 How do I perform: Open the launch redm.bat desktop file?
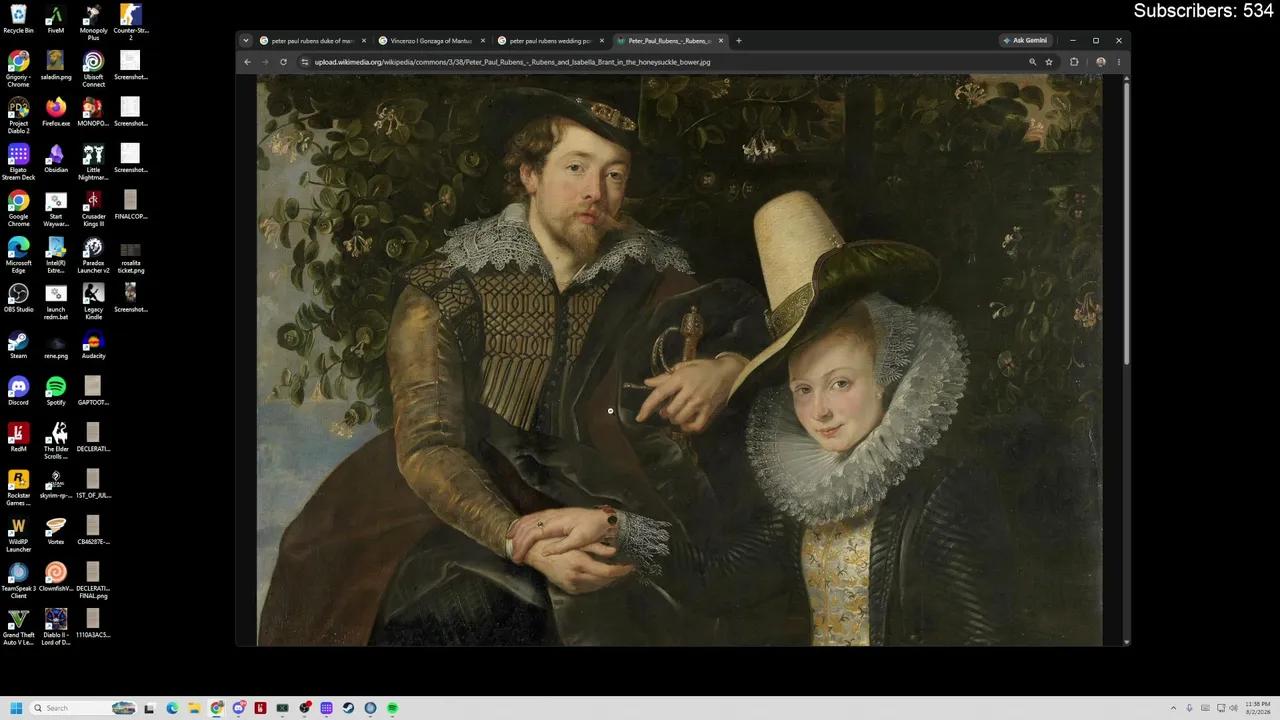coord(56,301)
